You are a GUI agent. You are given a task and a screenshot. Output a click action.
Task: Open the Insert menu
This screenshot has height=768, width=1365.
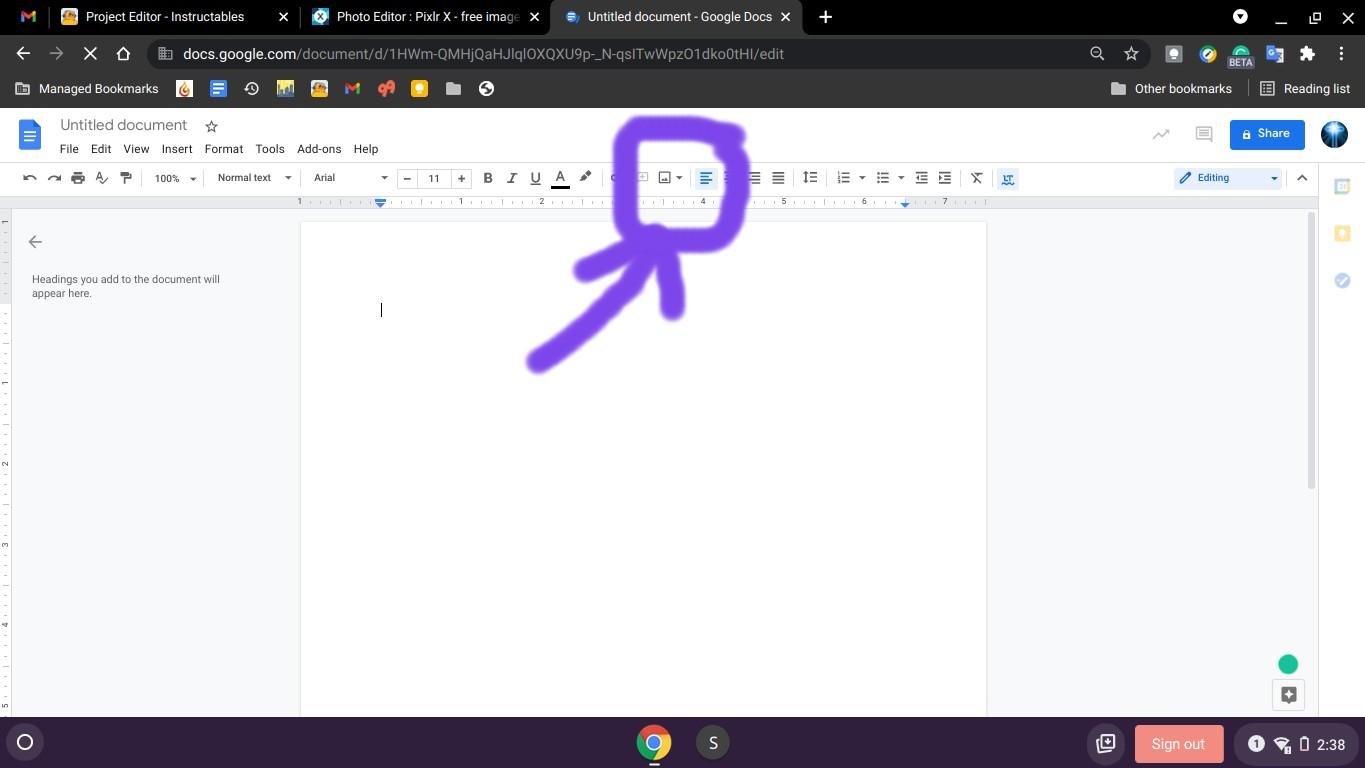pos(176,149)
